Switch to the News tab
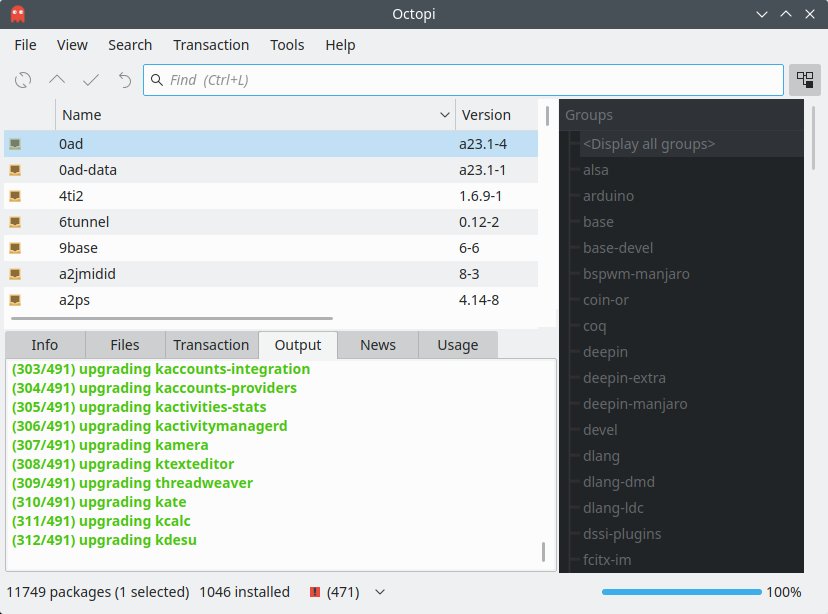This screenshot has height=614, width=828. click(x=377, y=345)
